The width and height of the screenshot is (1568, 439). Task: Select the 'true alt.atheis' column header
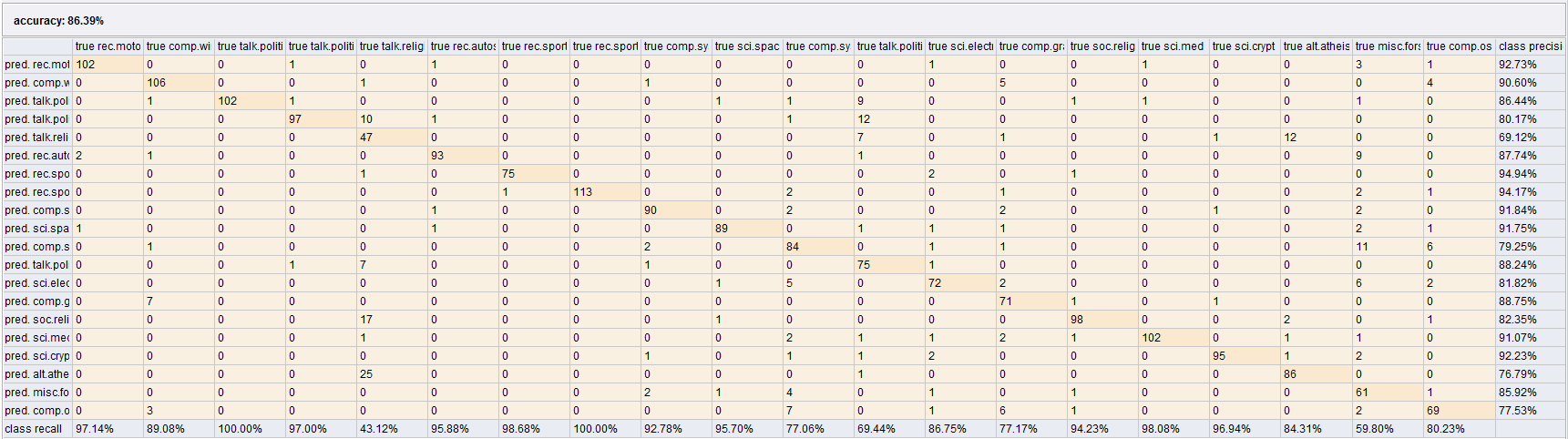coord(1316,46)
